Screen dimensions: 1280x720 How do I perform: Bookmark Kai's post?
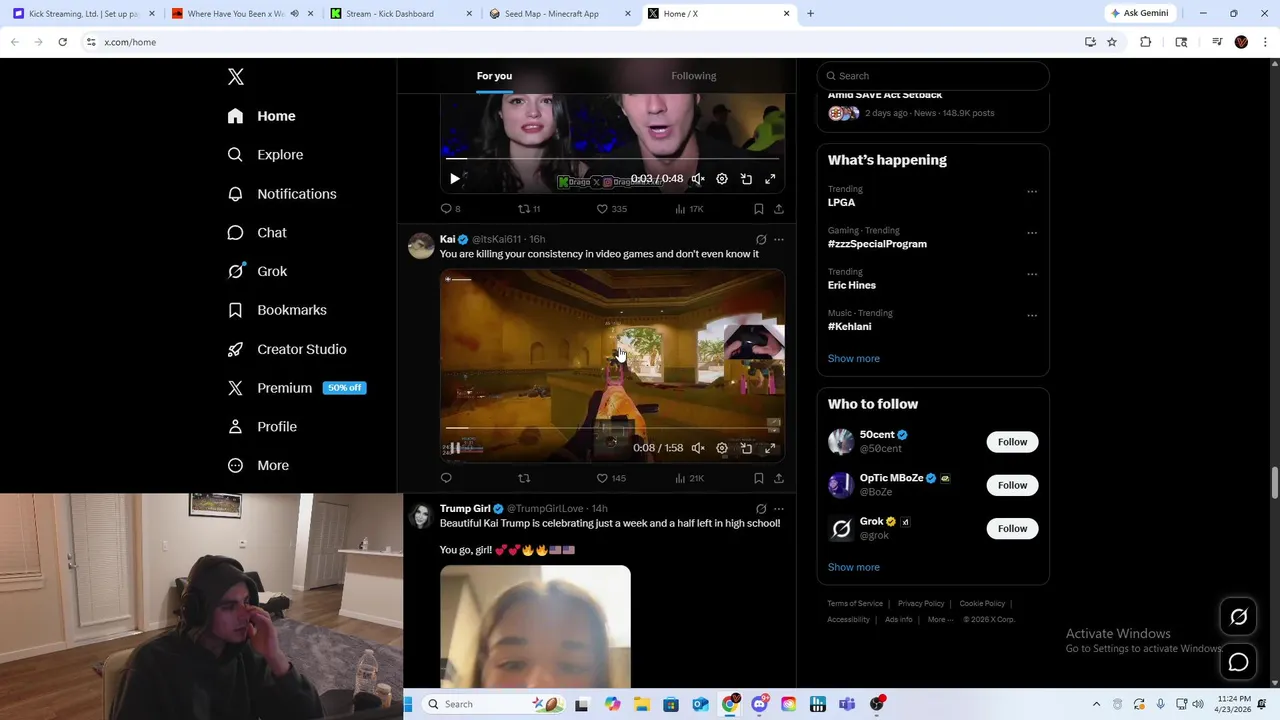(758, 478)
